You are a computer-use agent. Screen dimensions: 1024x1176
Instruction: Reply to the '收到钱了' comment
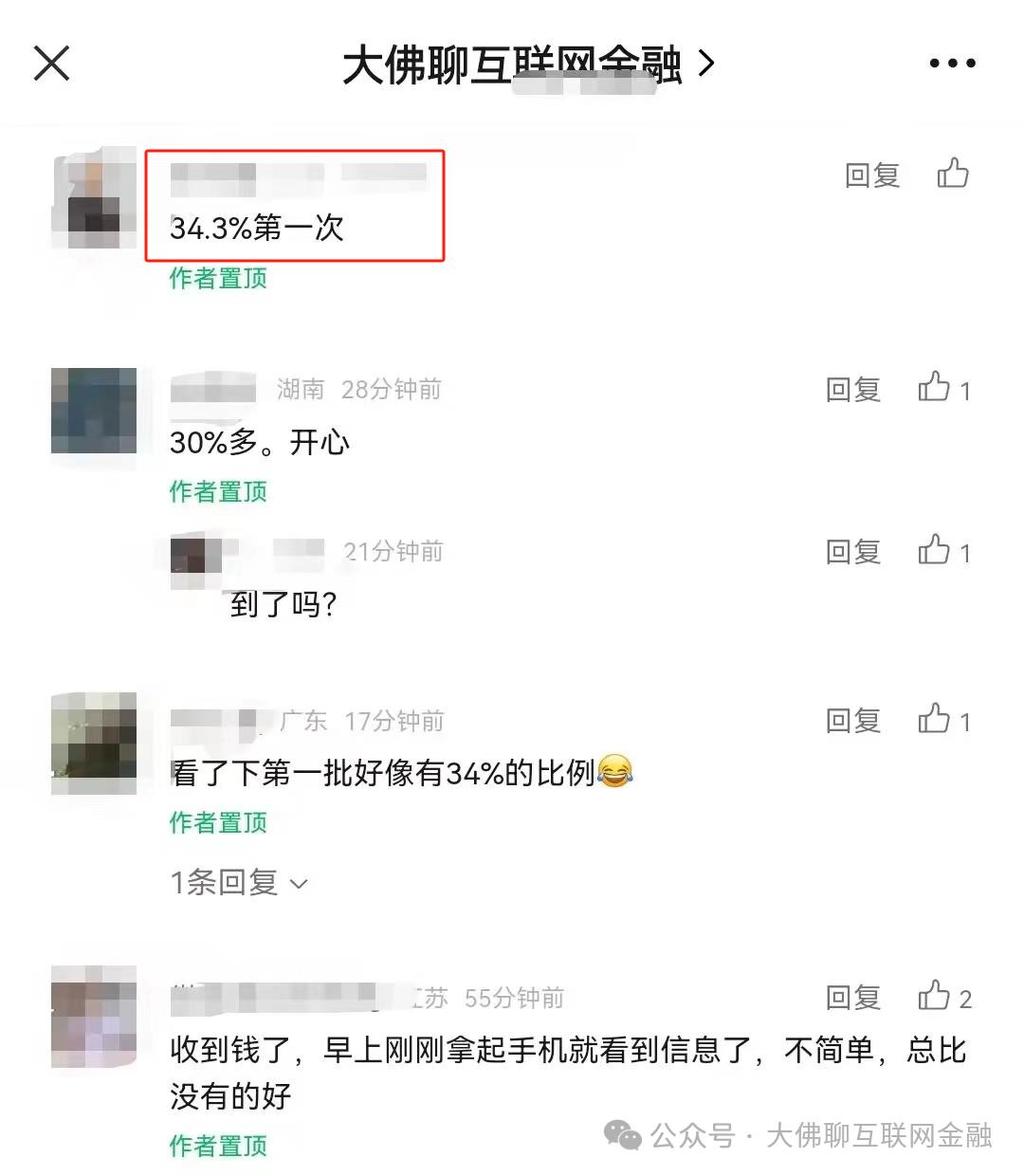coord(853,998)
